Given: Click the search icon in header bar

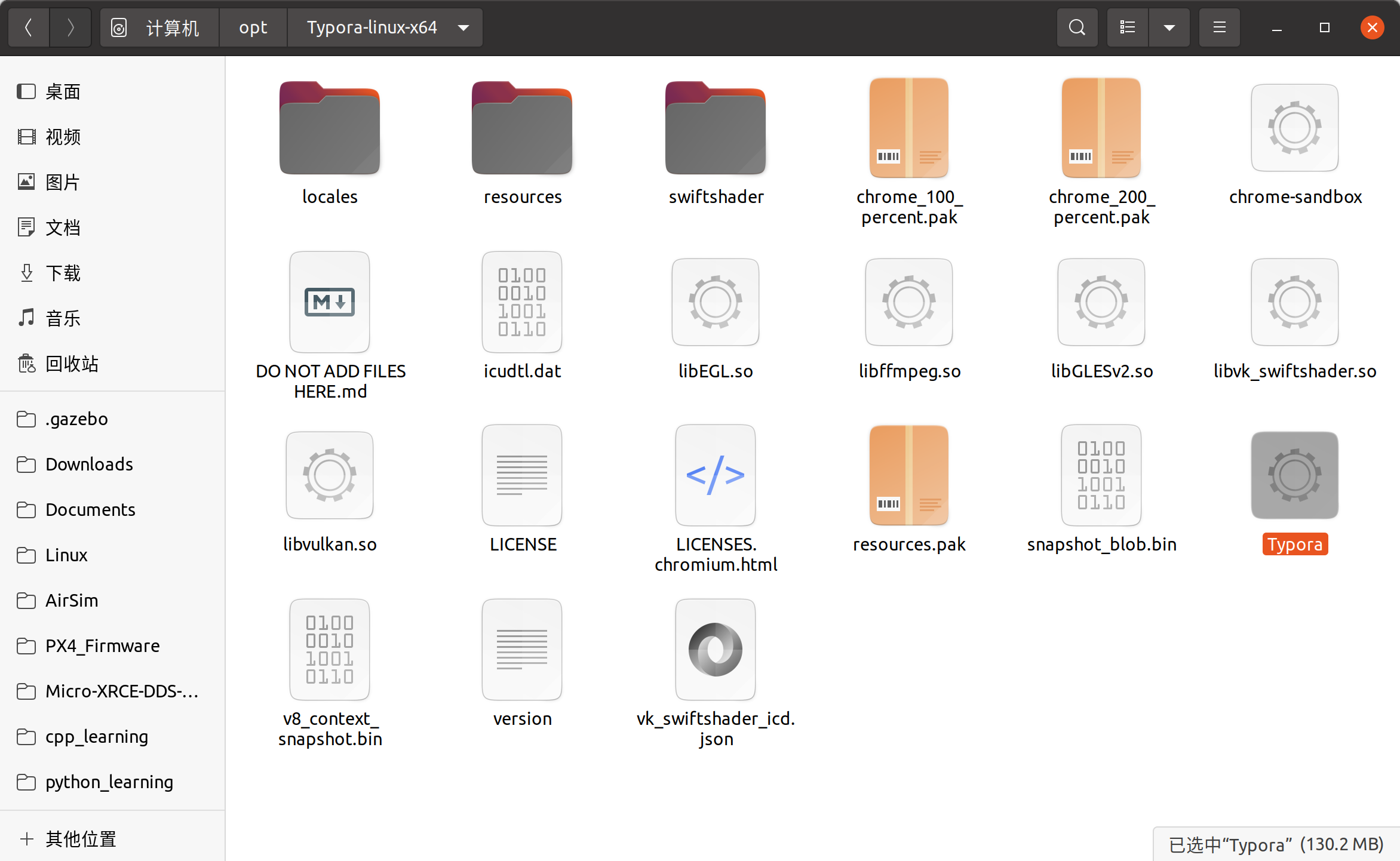Looking at the screenshot, I should [1077, 27].
